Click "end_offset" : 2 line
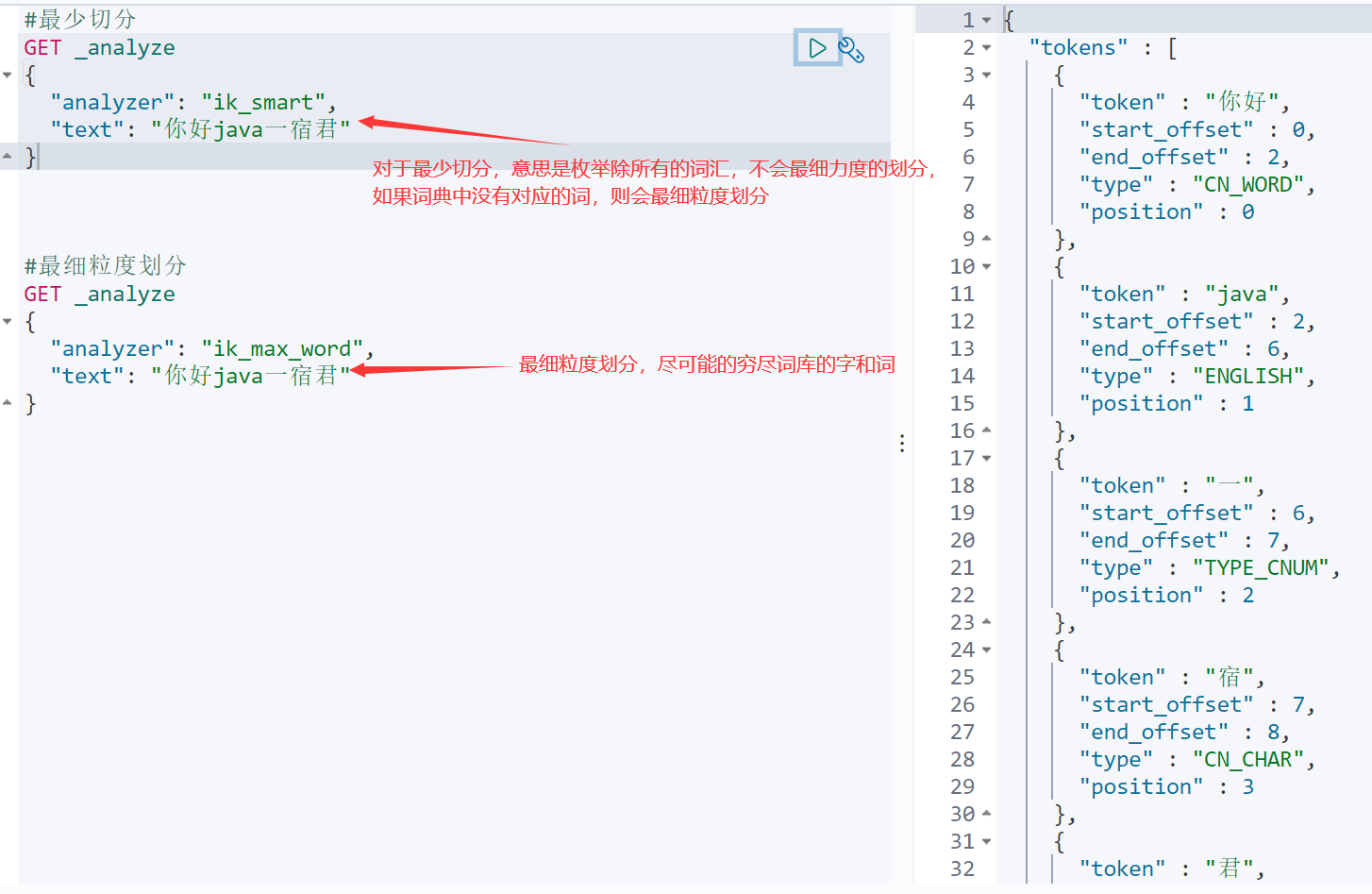 [1184, 157]
